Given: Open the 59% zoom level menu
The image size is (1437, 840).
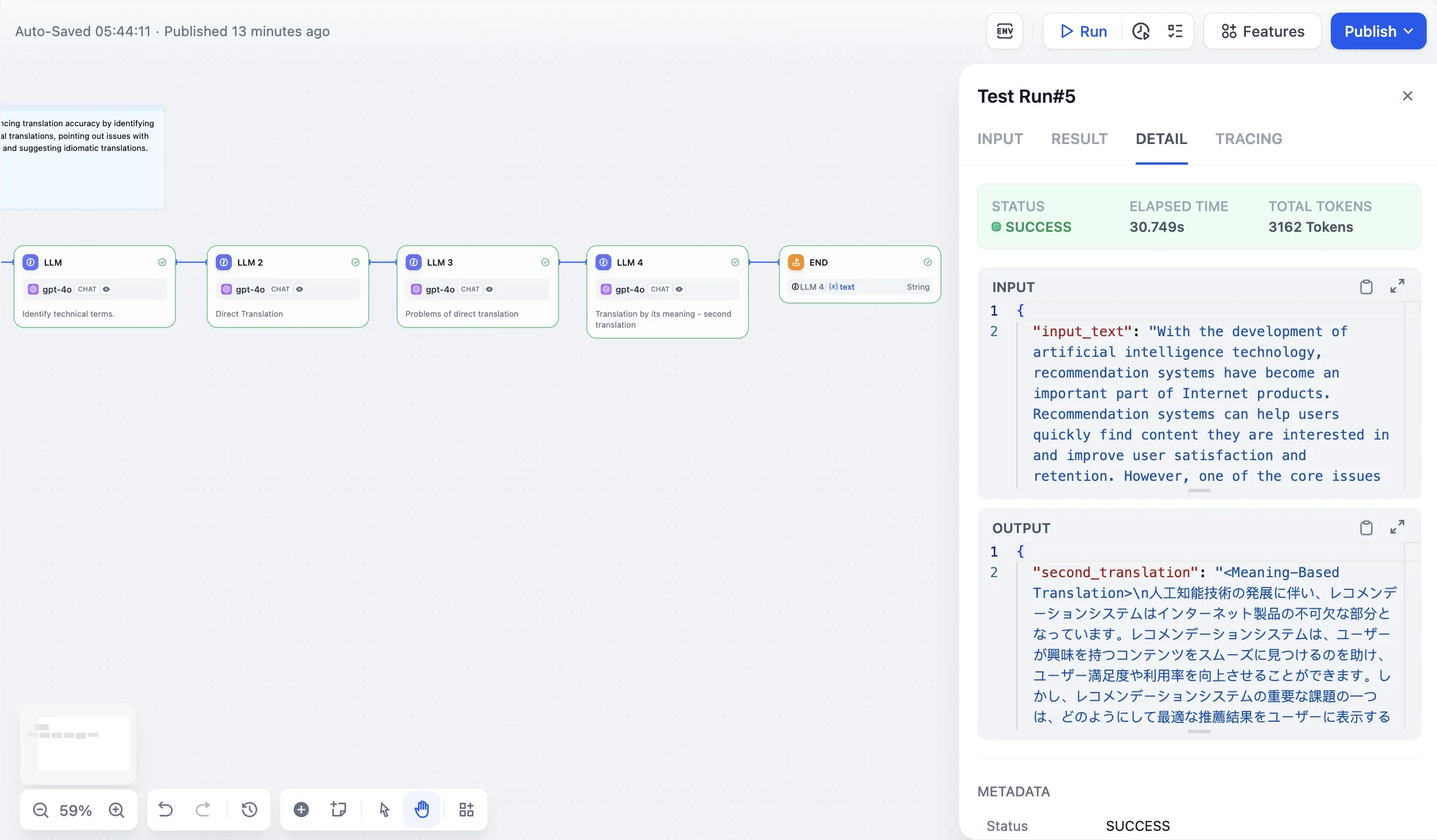Looking at the screenshot, I should [x=76, y=810].
